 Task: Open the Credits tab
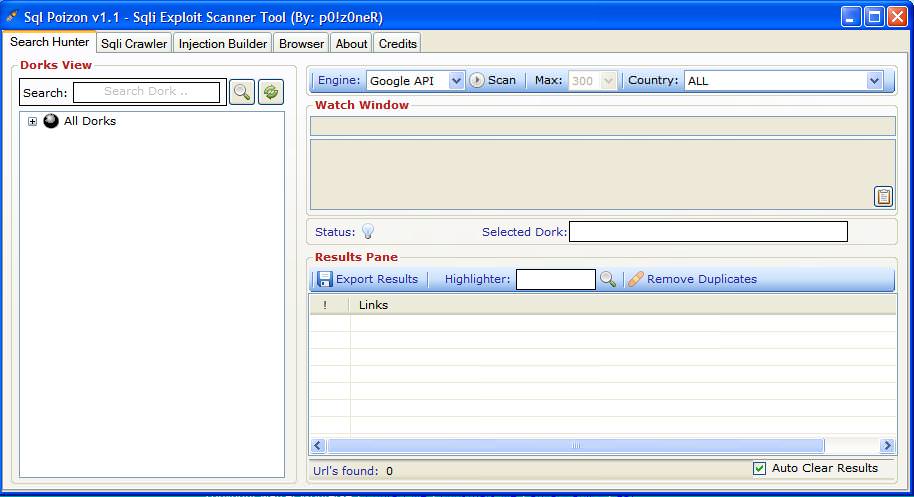[398, 44]
